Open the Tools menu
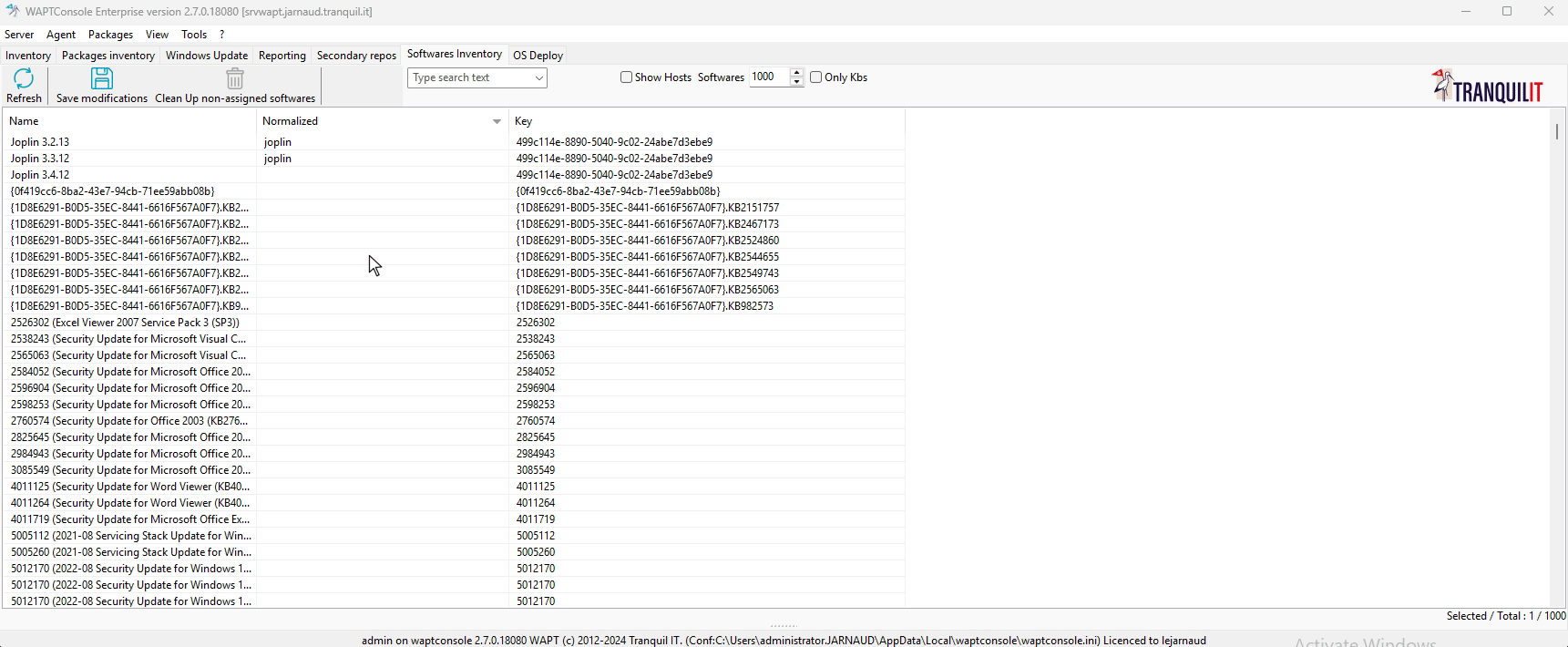 click(194, 35)
